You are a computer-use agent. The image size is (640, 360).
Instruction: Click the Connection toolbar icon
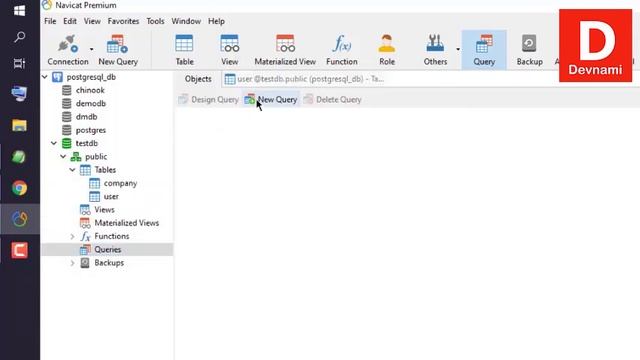pos(68,50)
